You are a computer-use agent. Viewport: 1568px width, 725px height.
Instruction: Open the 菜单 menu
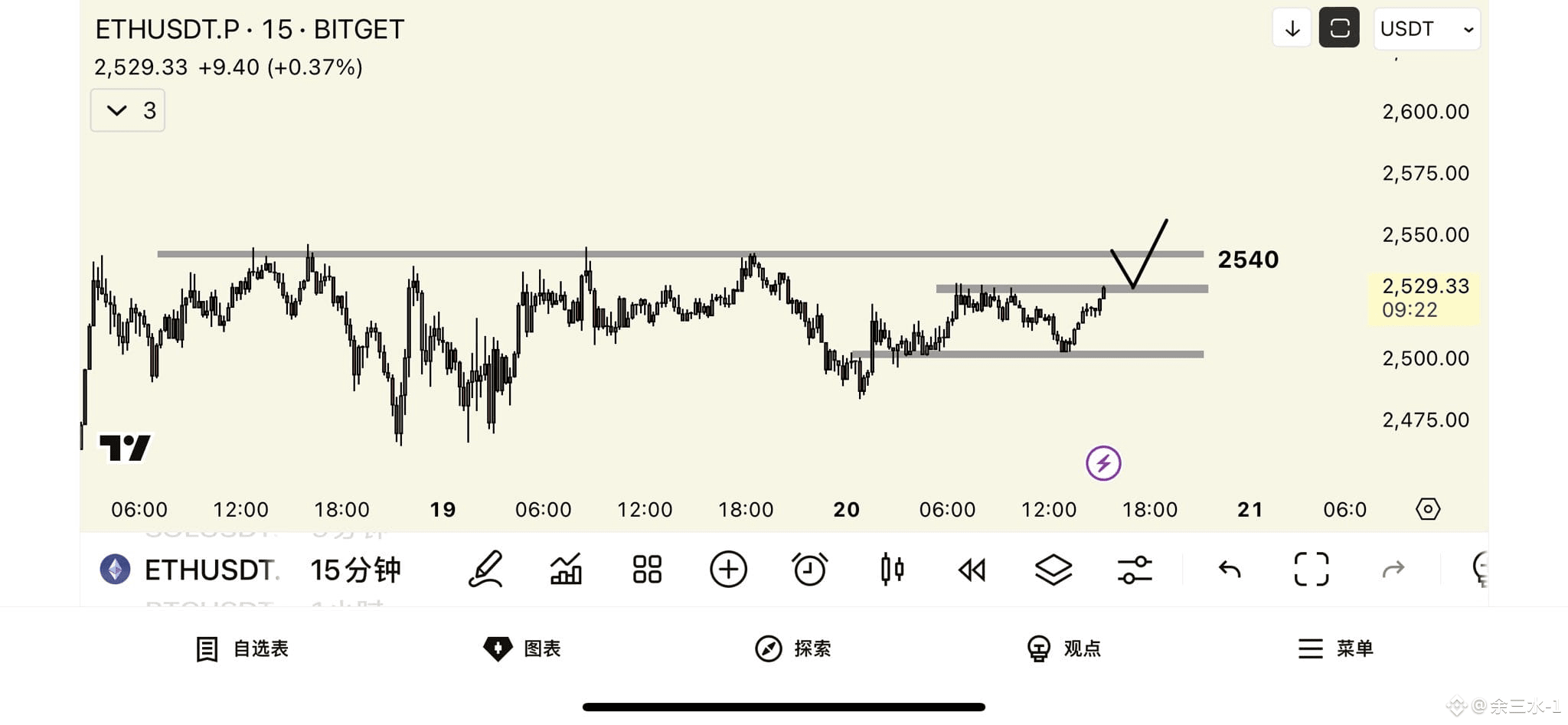[x=1335, y=648]
